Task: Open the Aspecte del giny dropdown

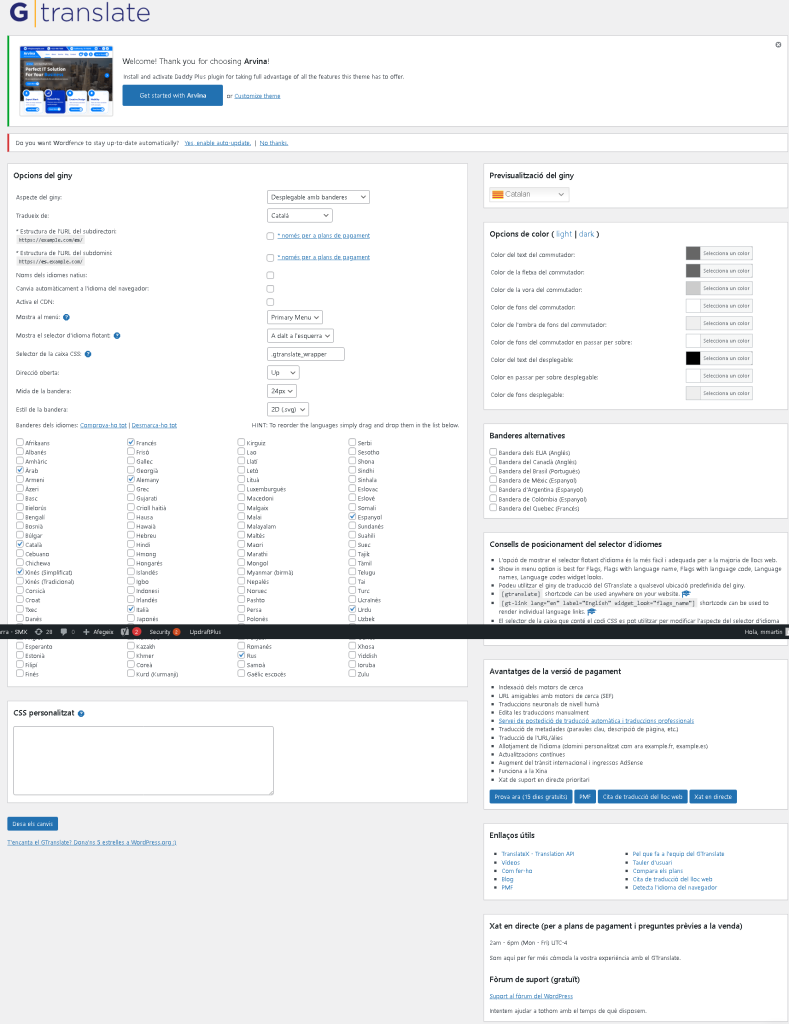Action: click(318, 198)
